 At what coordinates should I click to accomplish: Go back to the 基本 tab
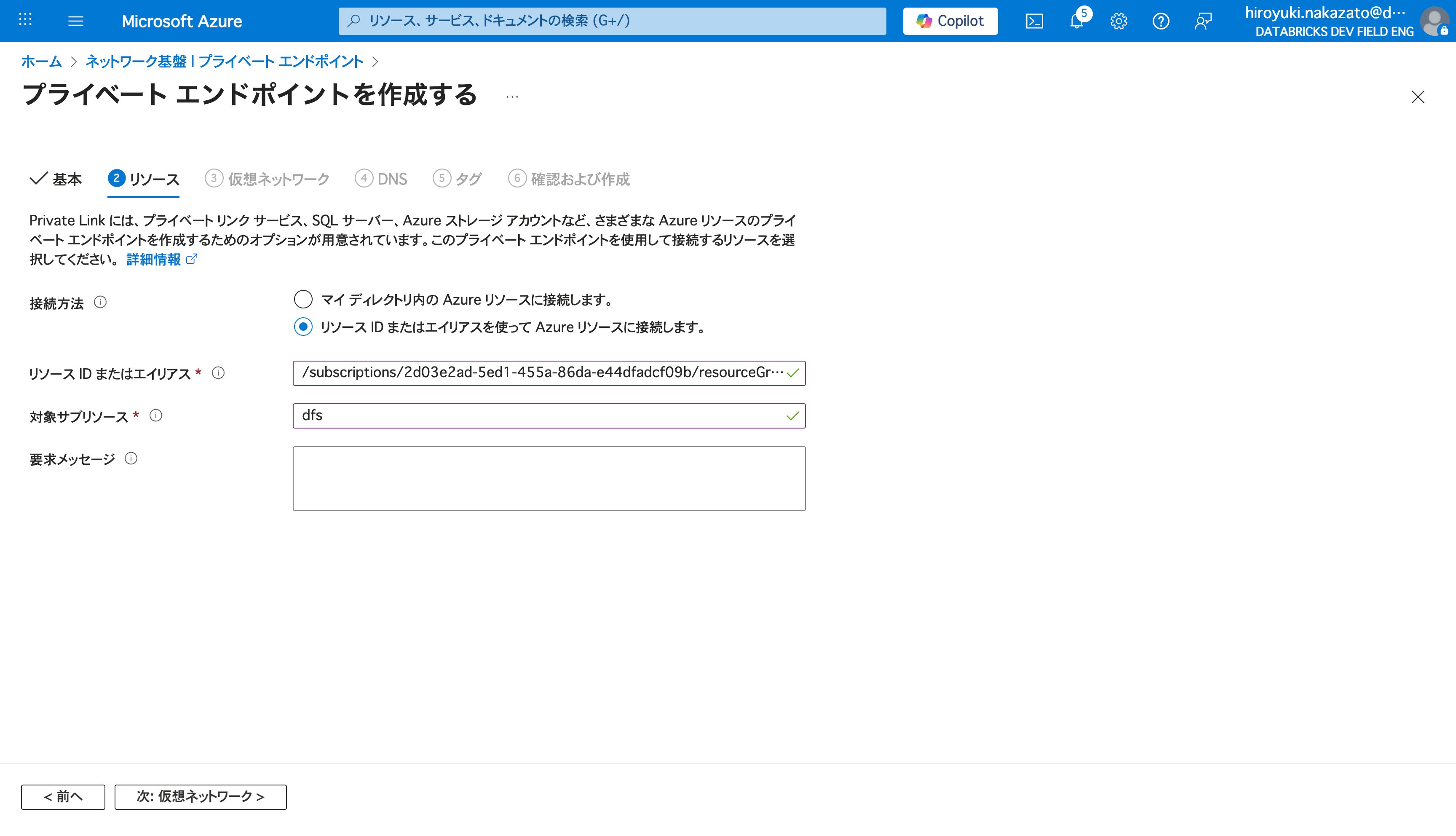pyautogui.click(x=56, y=179)
